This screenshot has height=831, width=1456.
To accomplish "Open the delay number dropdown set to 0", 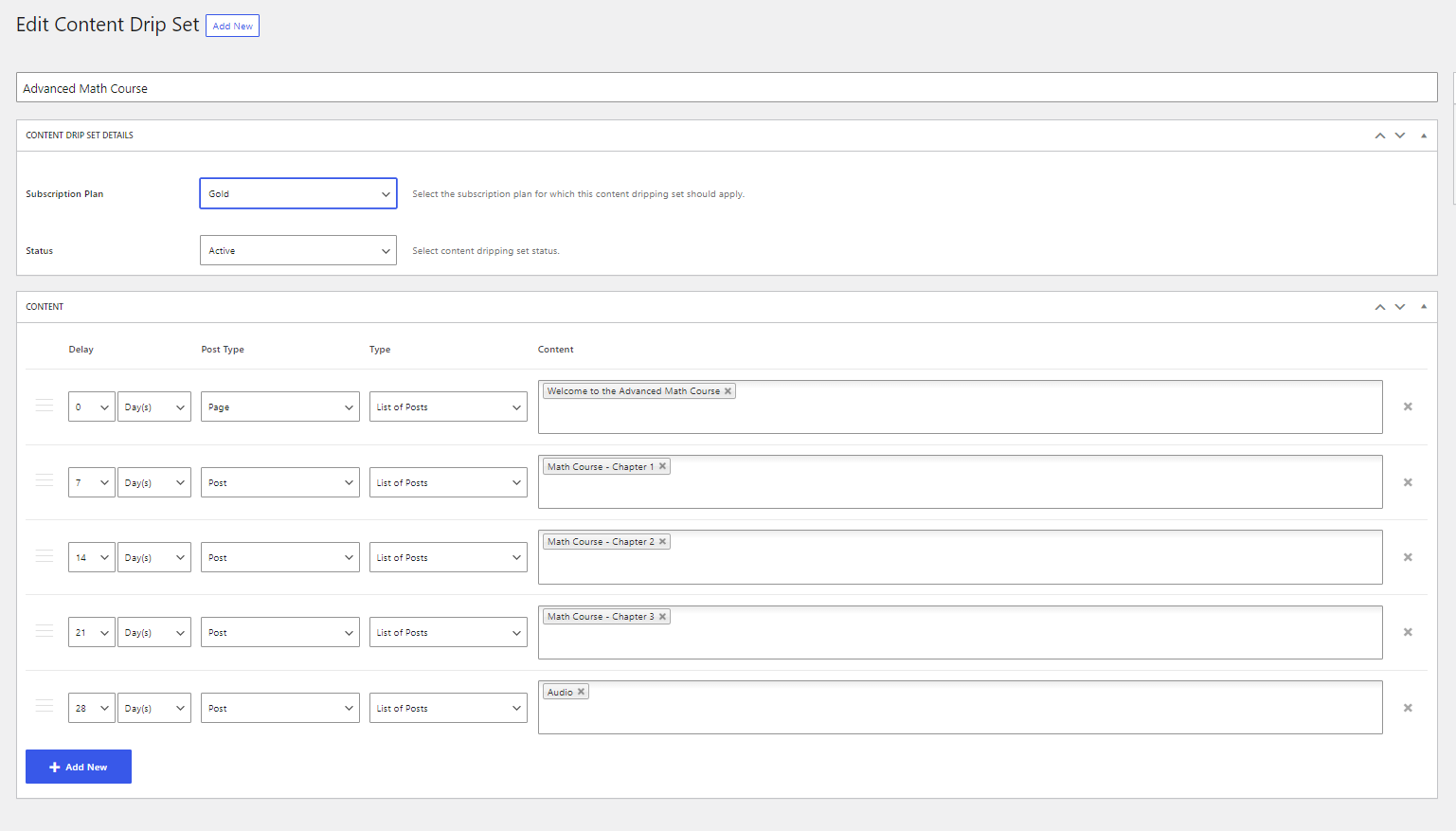I will coord(92,406).
